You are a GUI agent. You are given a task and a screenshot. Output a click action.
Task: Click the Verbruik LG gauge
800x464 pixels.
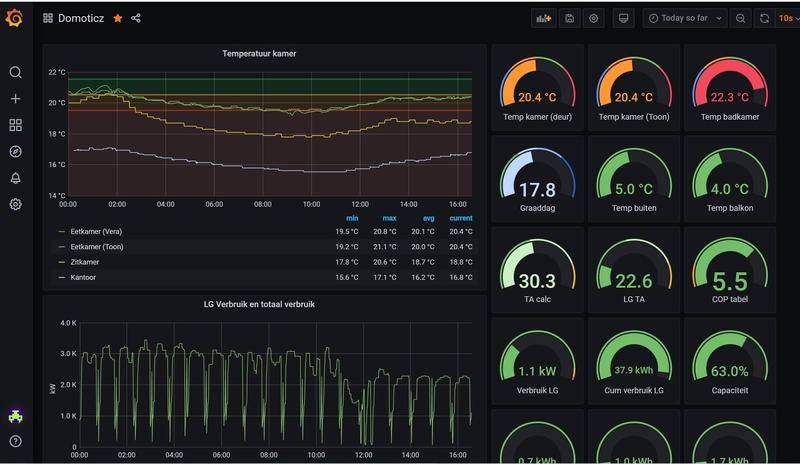click(x=537, y=361)
